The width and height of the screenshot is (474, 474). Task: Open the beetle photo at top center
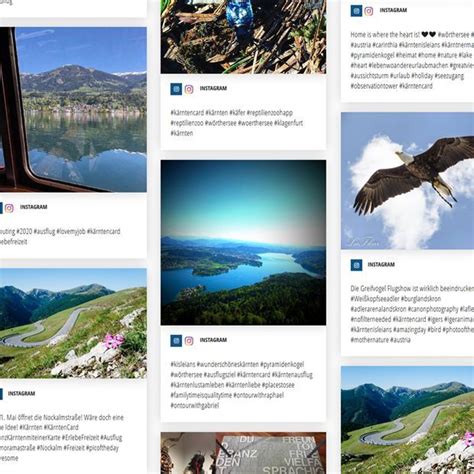point(243,37)
